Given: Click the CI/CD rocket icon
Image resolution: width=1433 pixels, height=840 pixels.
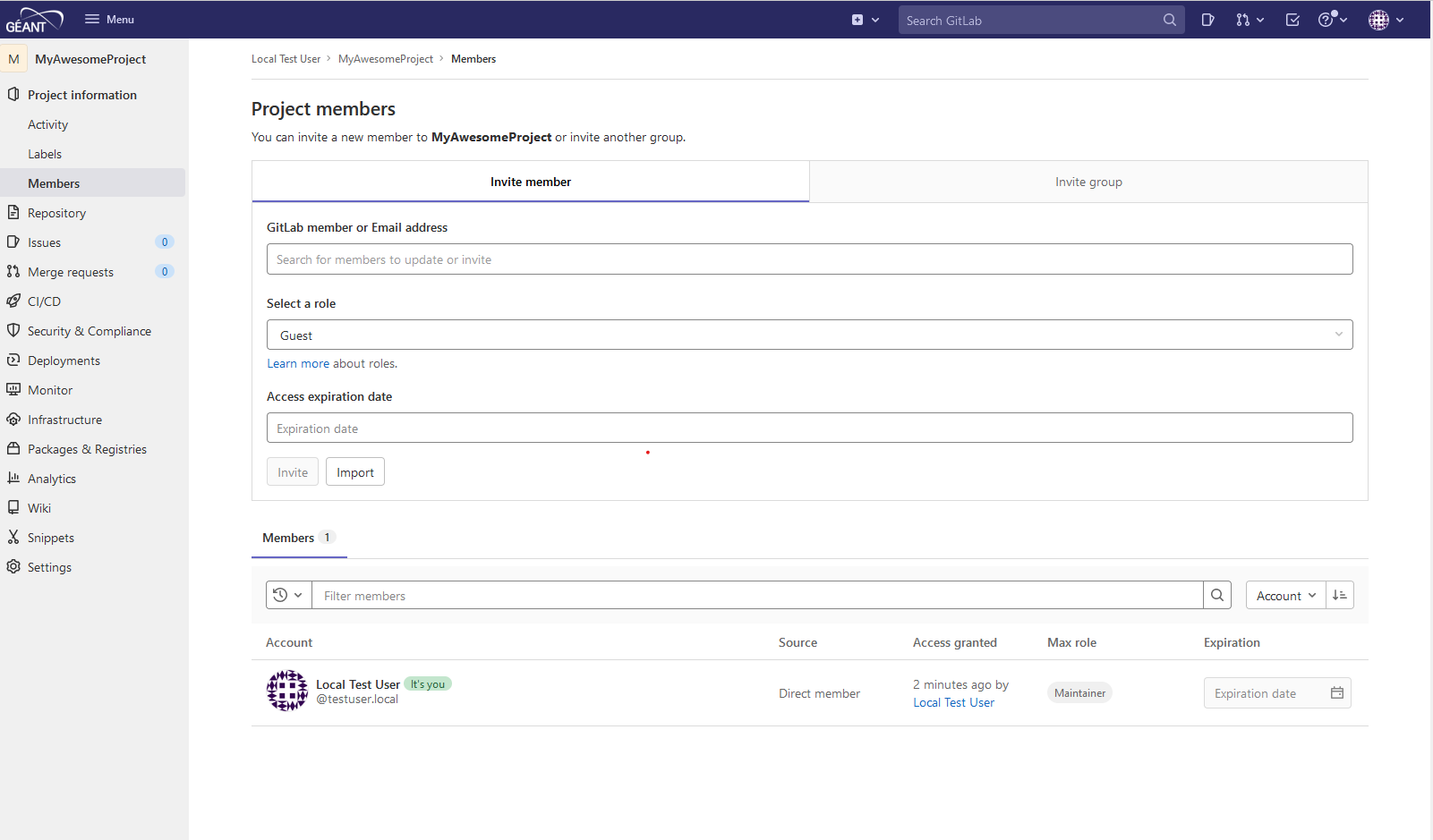Looking at the screenshot, I should click(13, 301).
